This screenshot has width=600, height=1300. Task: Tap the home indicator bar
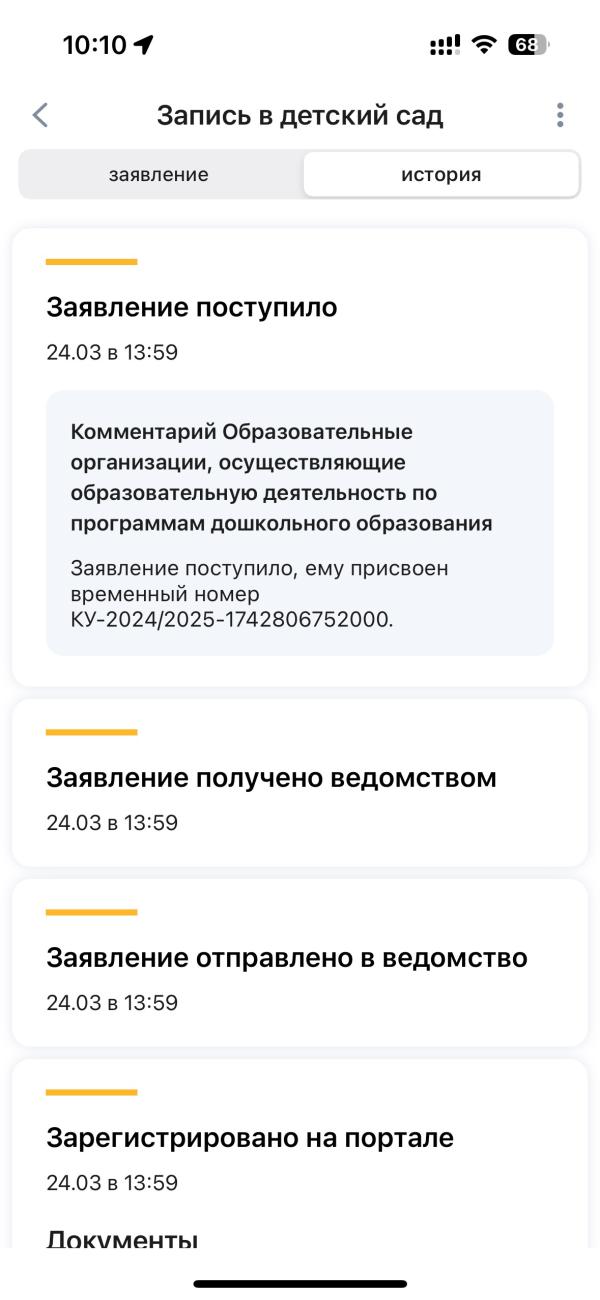pos(300,1283)
